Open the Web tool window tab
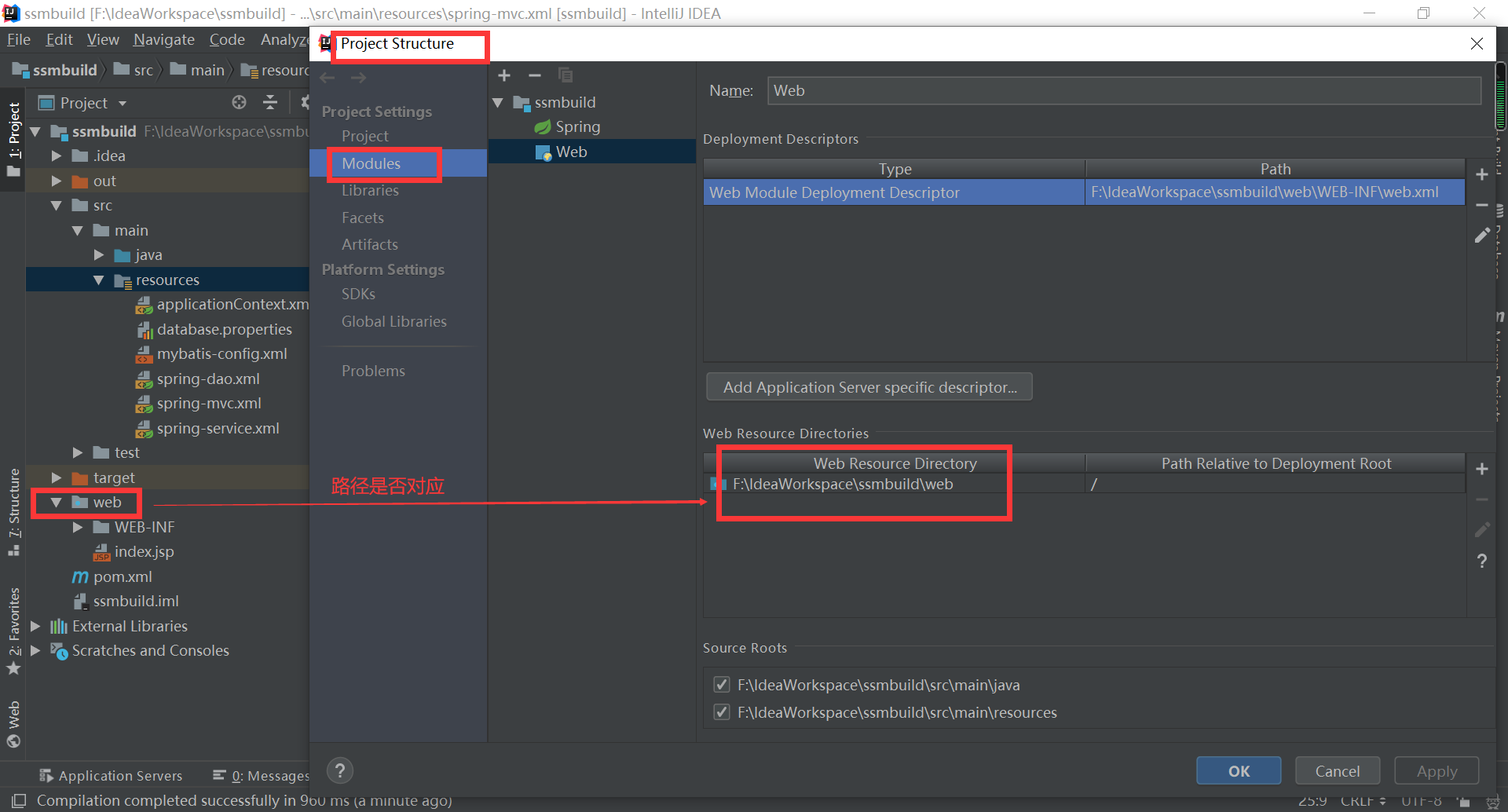The image size is (1508, 812). (x=13, y=724)
